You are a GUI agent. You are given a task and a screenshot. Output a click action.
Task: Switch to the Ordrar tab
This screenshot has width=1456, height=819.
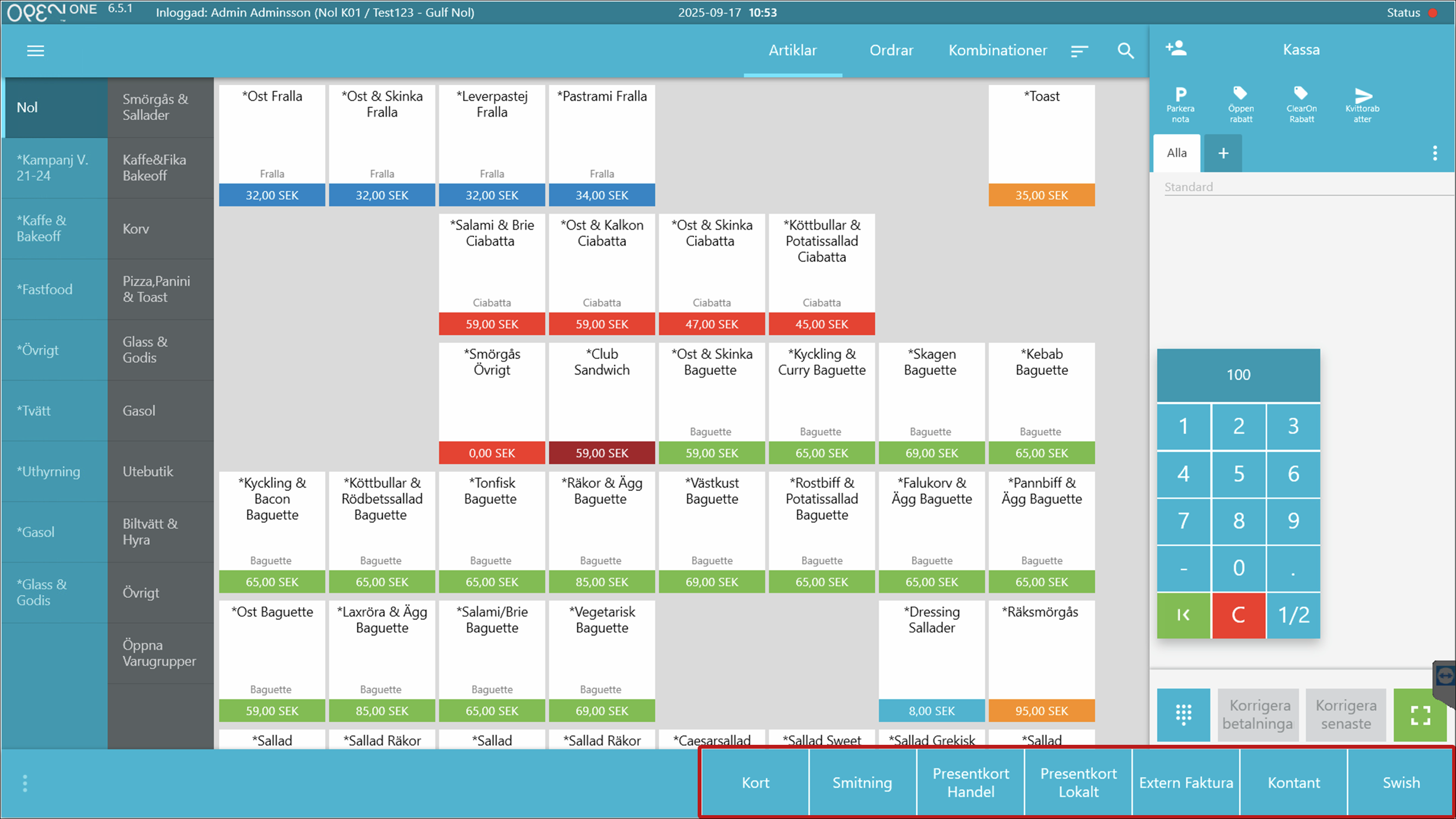(891, 50)
